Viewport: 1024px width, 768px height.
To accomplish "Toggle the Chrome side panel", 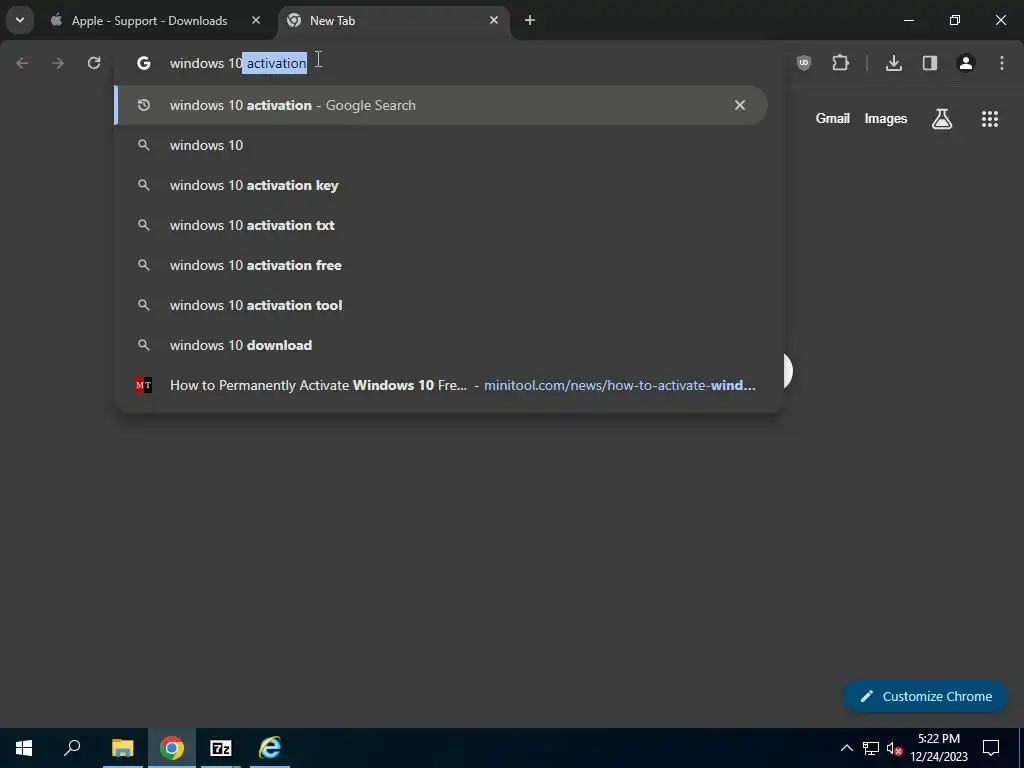I will 930,63.
